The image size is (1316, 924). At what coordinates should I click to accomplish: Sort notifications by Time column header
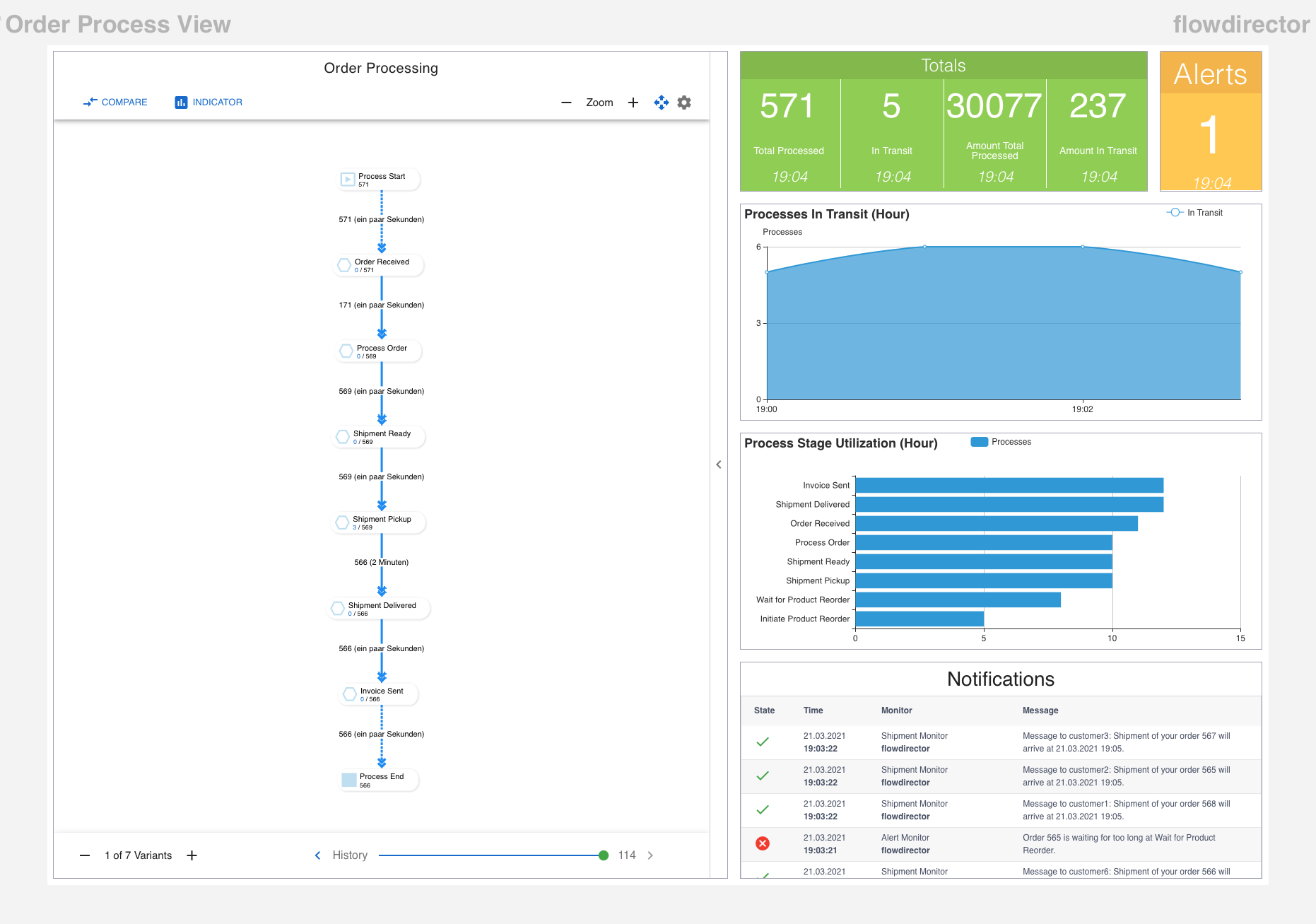(x=813, y=710)
